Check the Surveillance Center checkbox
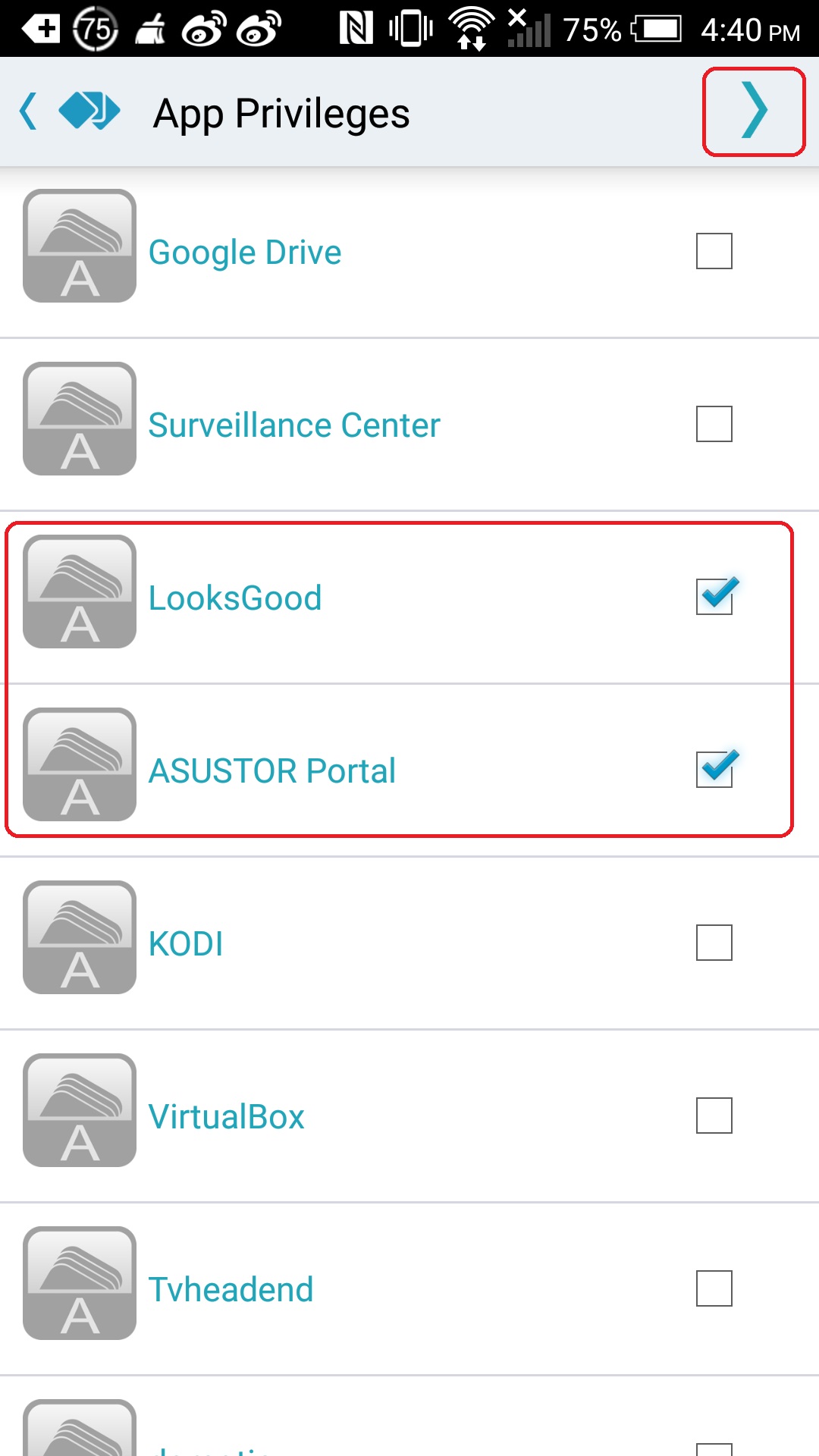Image resolution: width=819 pixels, height=1456 pixels. [x=714, y=424]
